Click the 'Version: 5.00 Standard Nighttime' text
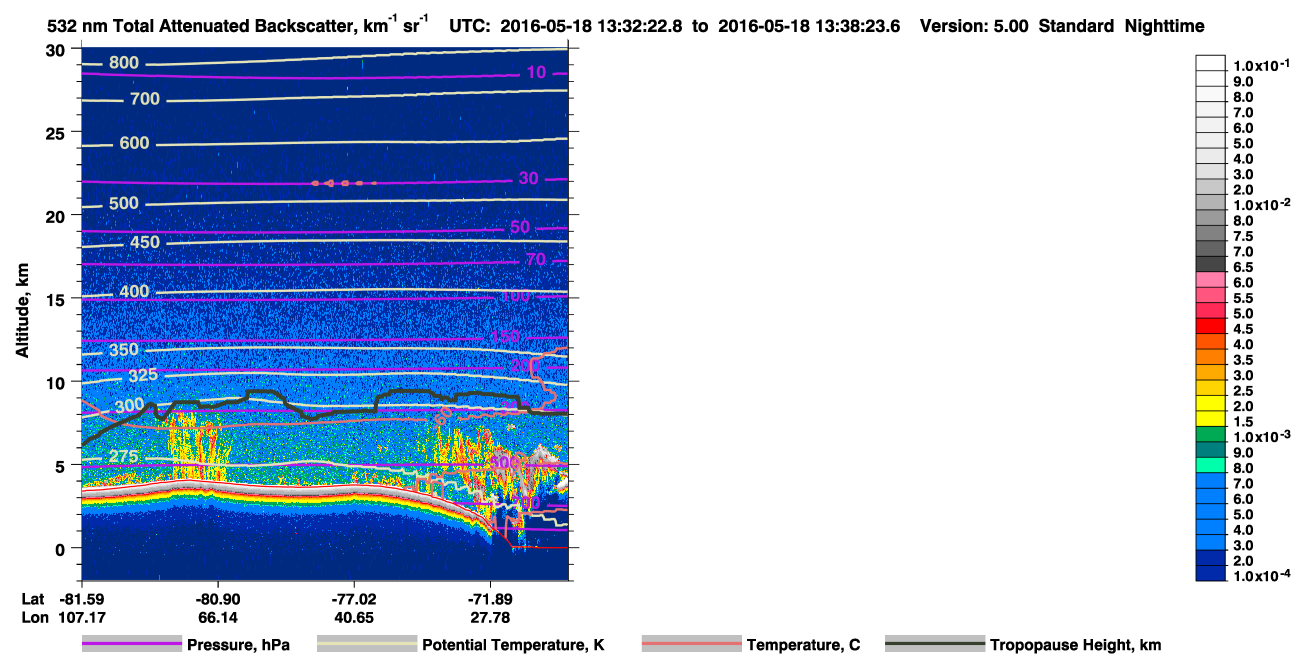 click(1062, 27)
